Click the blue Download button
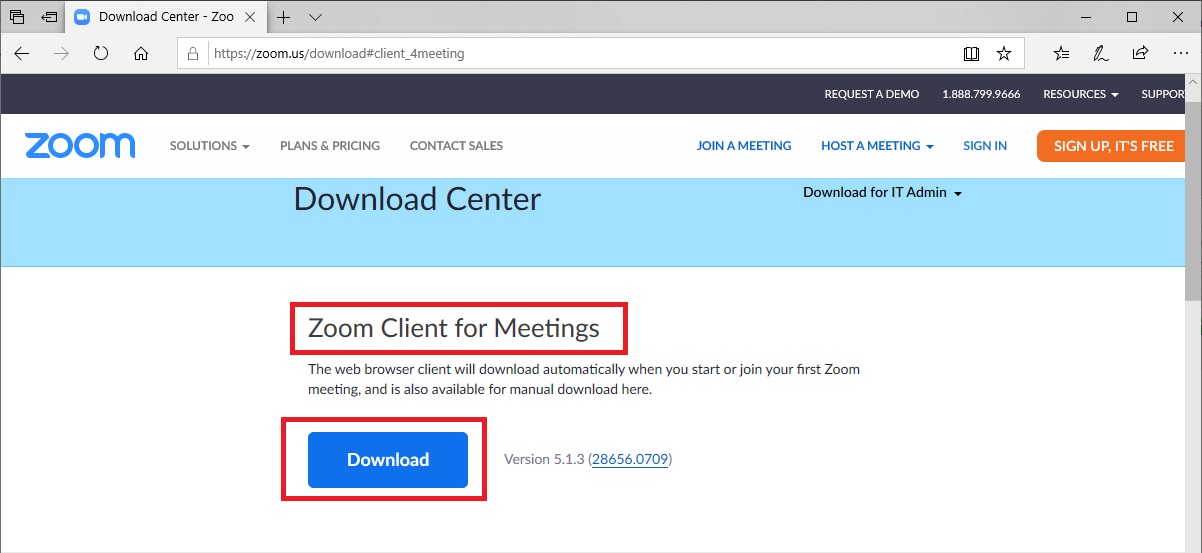 coord(388,460)
